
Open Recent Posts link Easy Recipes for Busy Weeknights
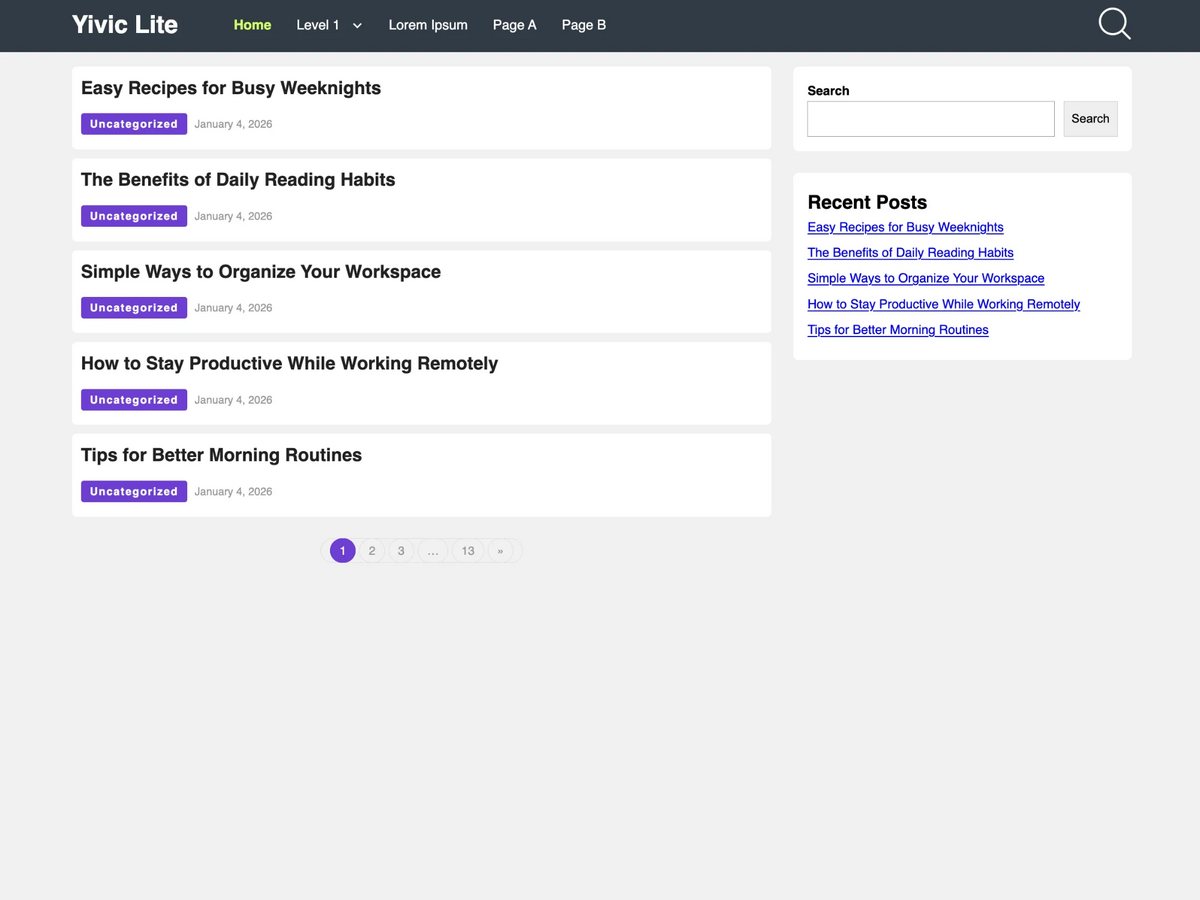905,227
